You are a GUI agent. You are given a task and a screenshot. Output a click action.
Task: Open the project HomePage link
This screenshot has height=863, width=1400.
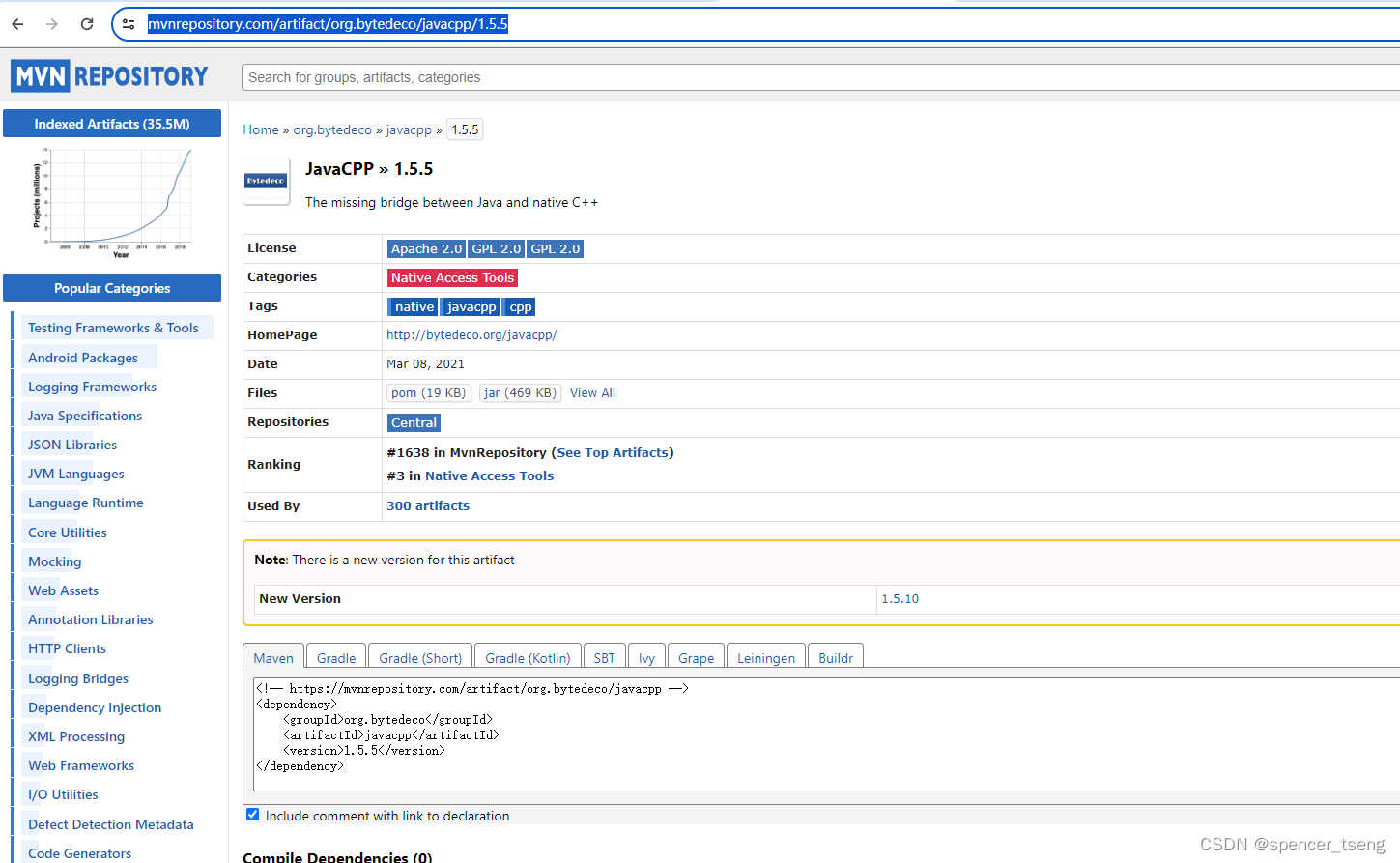[471, 334]
